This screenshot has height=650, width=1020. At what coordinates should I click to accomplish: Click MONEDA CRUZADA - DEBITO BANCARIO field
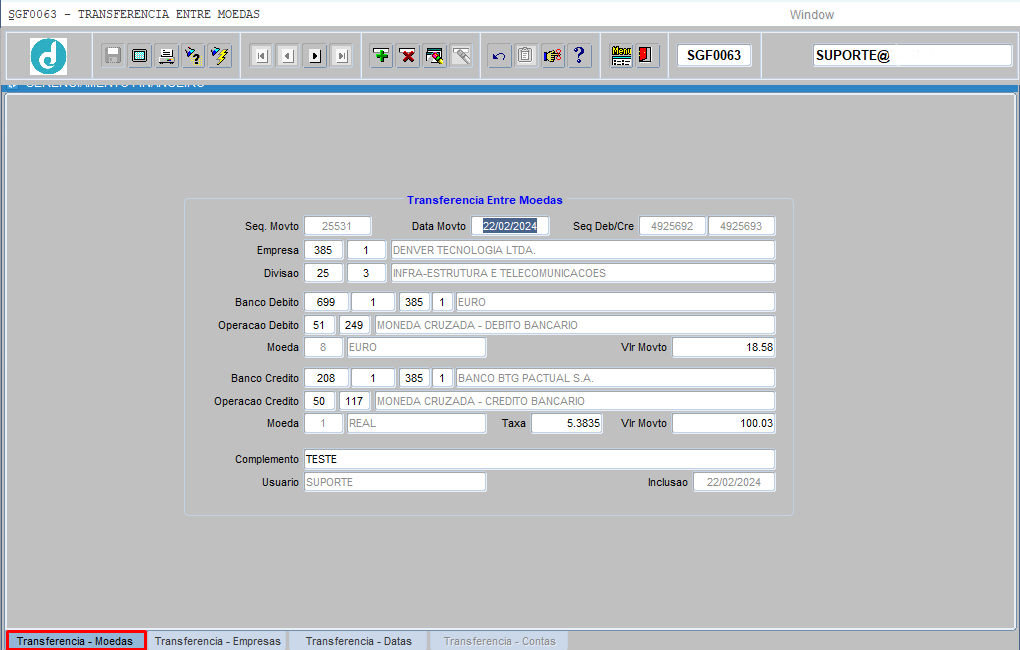(575, 325)
